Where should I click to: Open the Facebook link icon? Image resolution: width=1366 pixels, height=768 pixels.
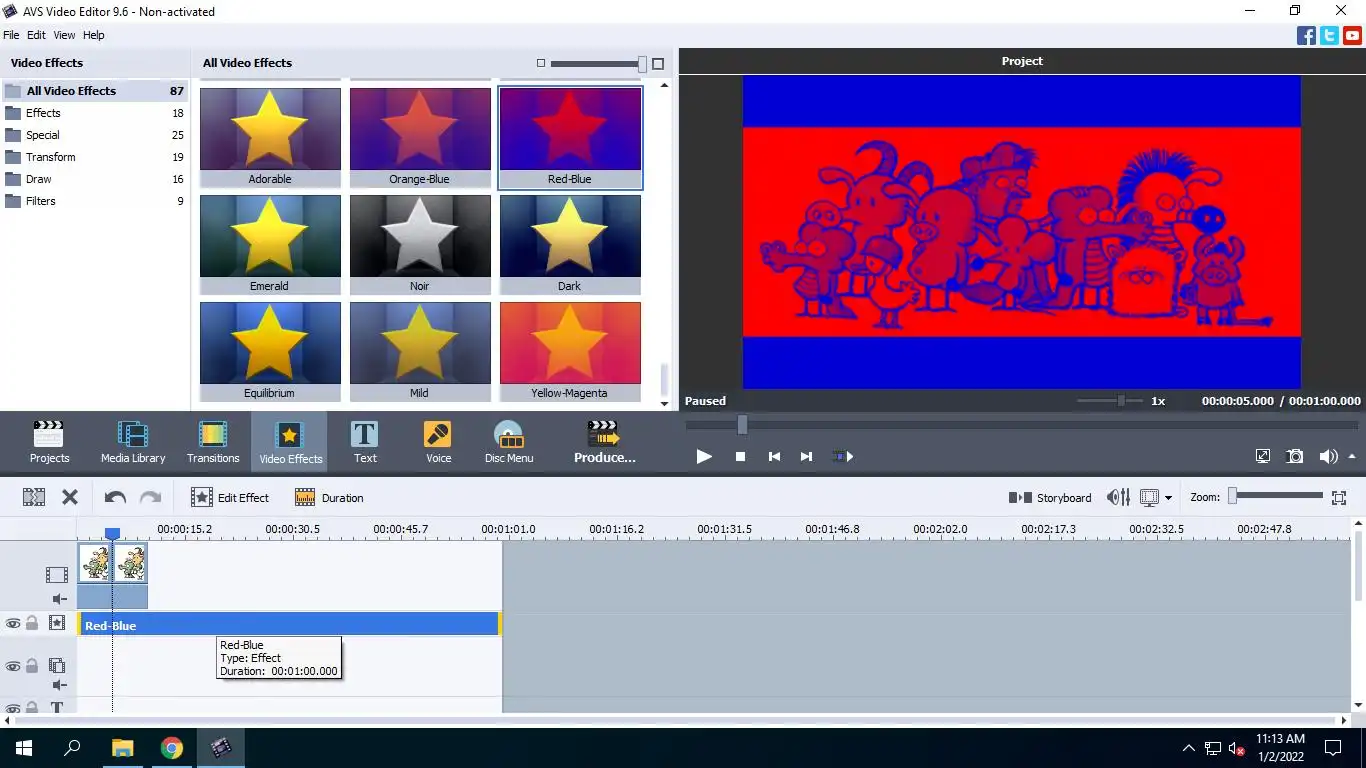click(1306, 36)
